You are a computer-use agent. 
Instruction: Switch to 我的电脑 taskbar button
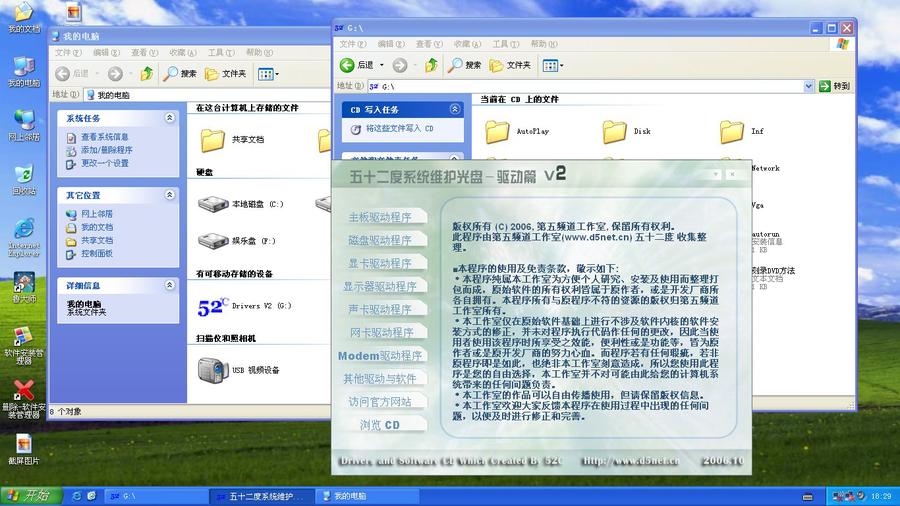366,496
